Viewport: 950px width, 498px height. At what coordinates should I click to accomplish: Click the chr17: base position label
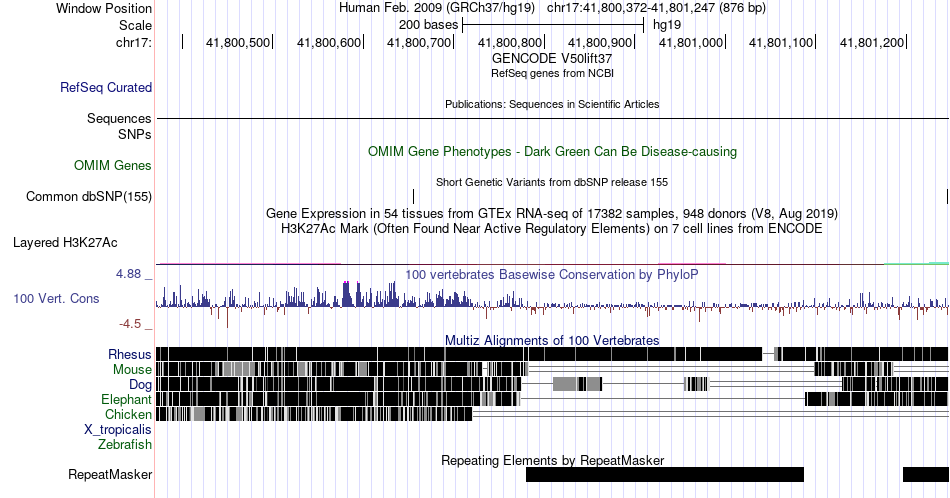134,42
